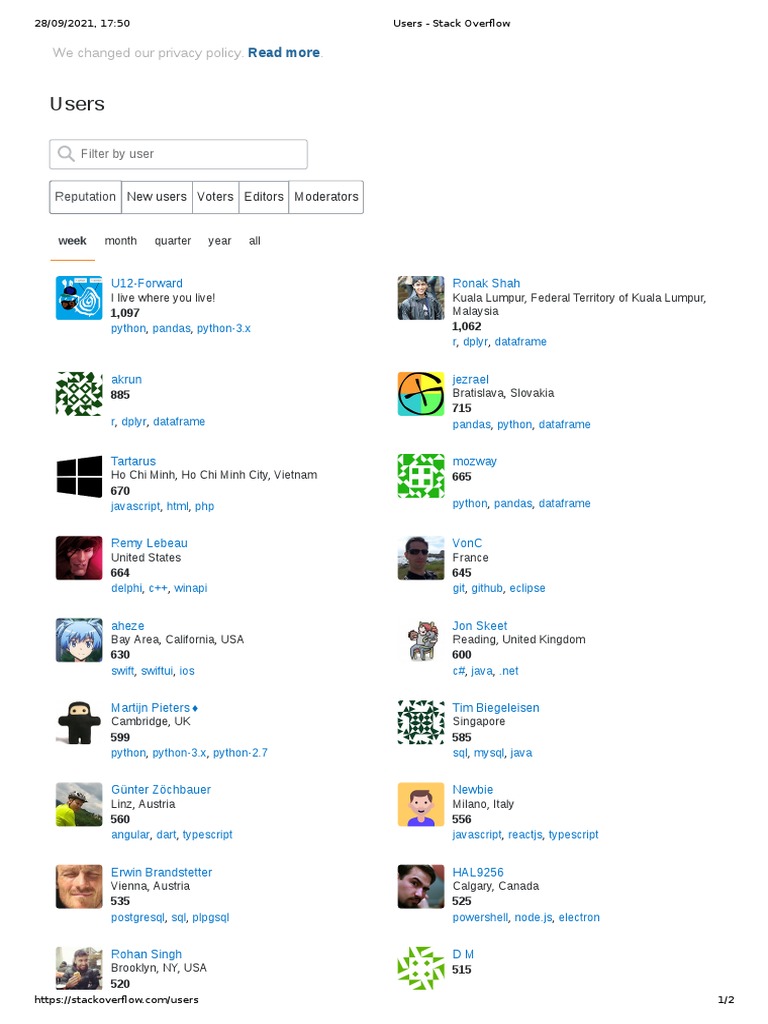The width and height of the screenshot is (768, 1024).
Task: Click the python-2.7 tag under Martijn Pieters
Action: (240, 753)
